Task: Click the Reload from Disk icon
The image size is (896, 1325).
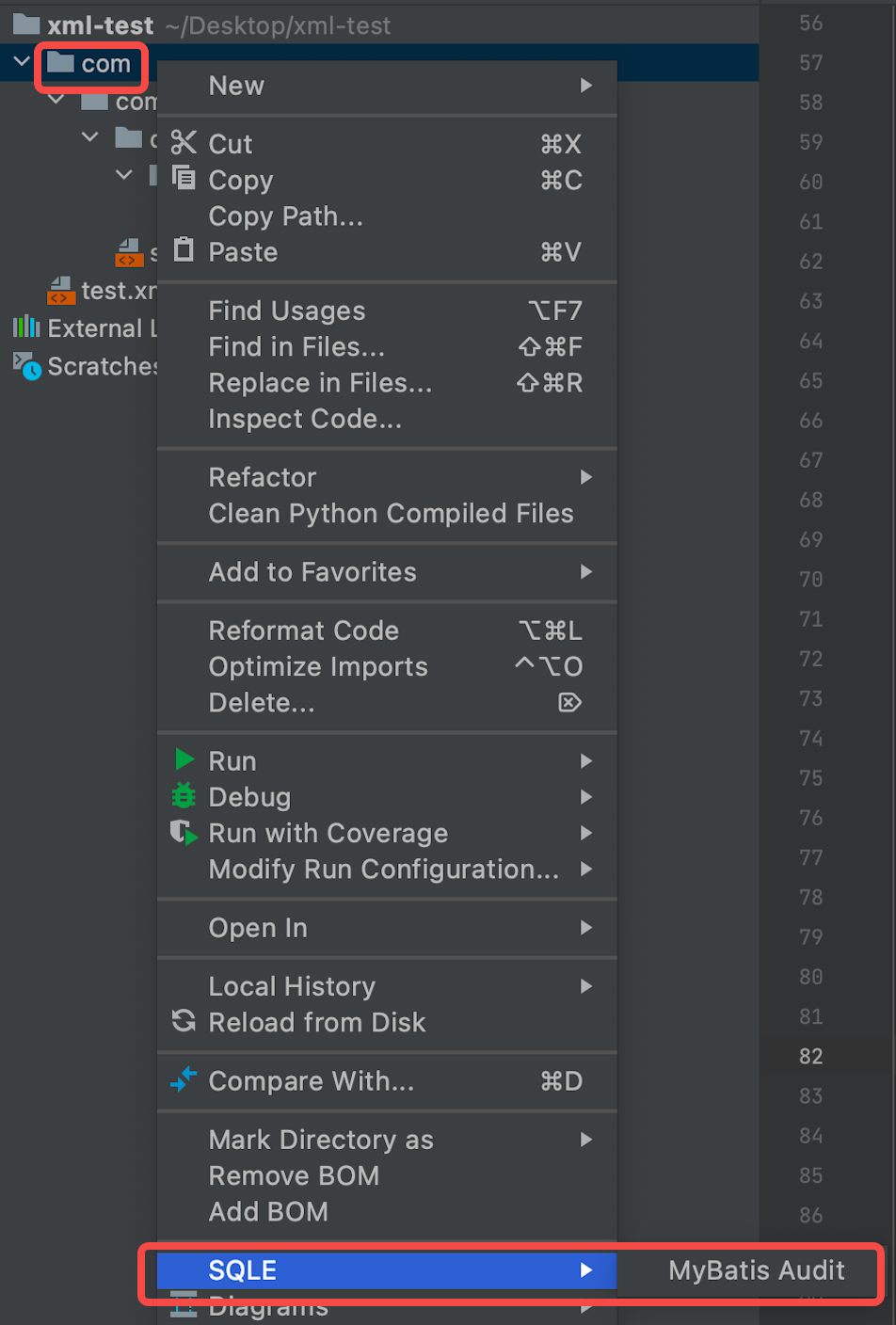Action: (184, 1021)
